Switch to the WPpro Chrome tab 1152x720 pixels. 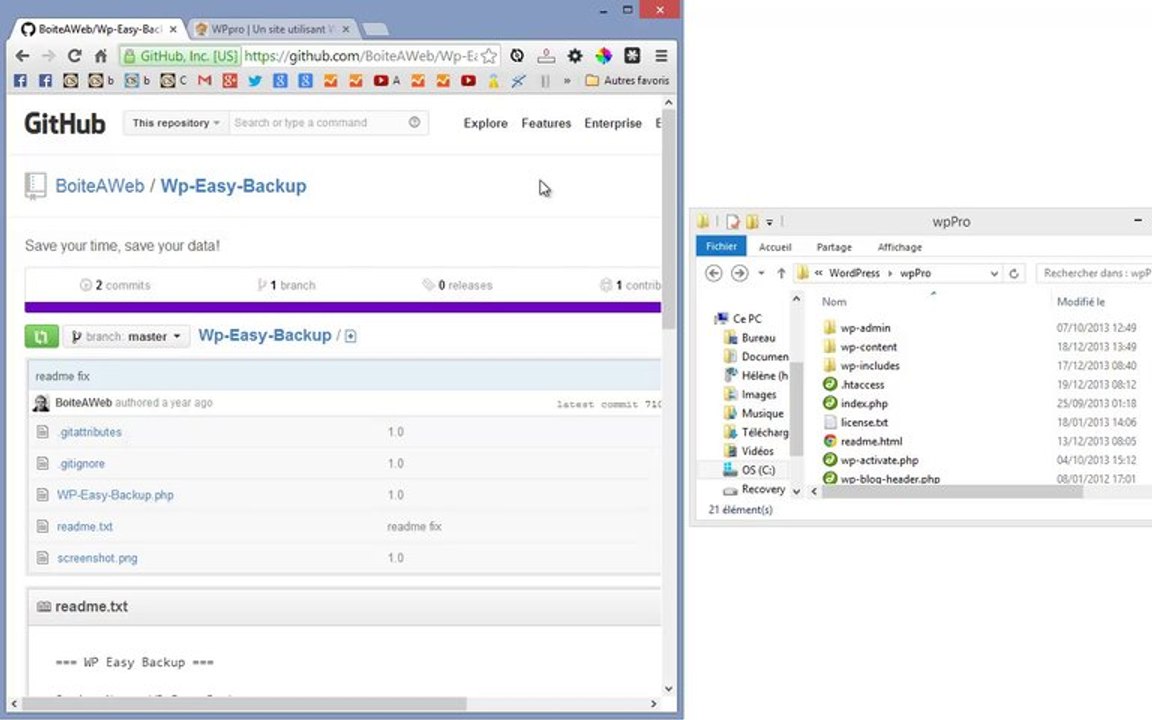click(x=273, y=29)
